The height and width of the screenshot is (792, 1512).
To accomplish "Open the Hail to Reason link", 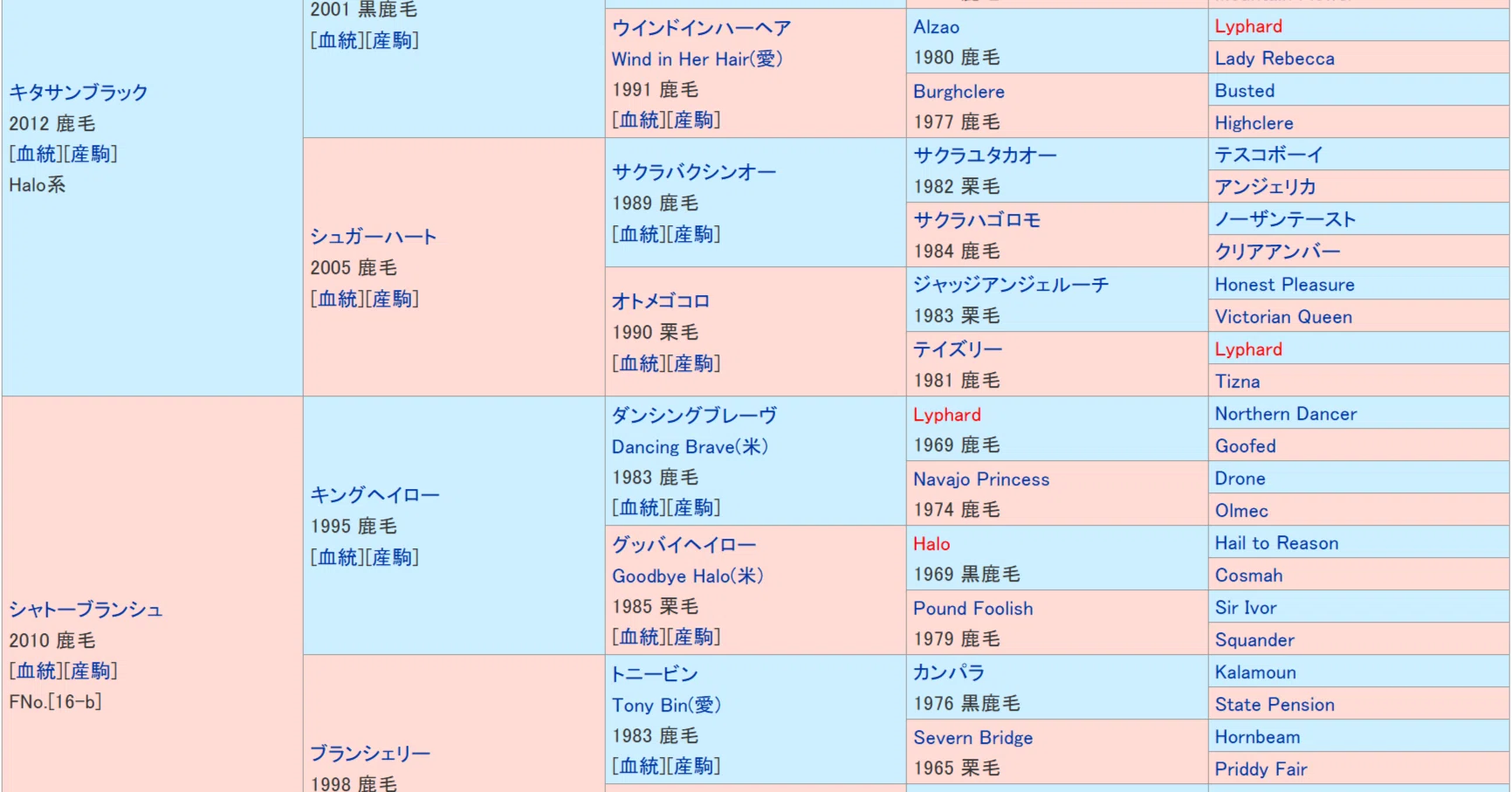I will click(x=1276, y=544).
